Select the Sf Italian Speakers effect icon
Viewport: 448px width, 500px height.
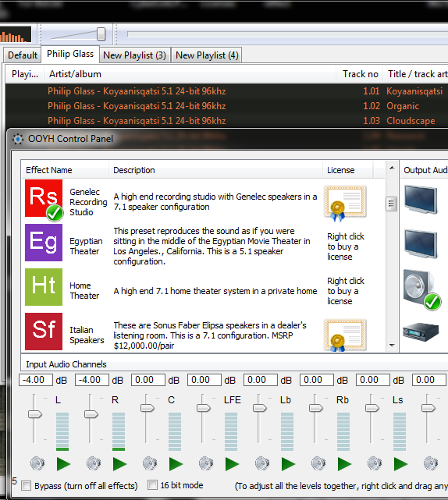tap(44, 331)
